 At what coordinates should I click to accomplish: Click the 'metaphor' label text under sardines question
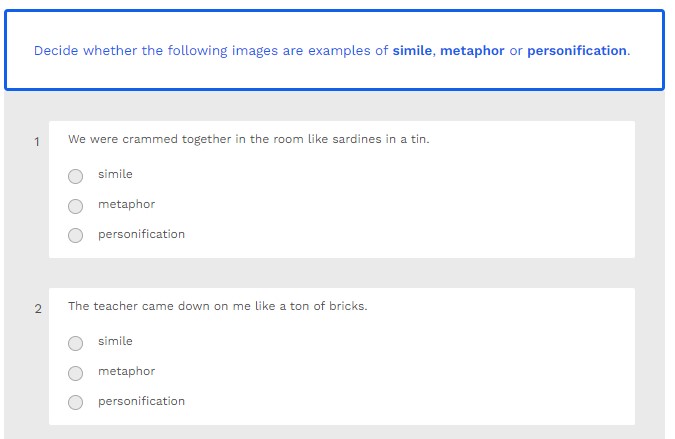[x=126, y=205]
